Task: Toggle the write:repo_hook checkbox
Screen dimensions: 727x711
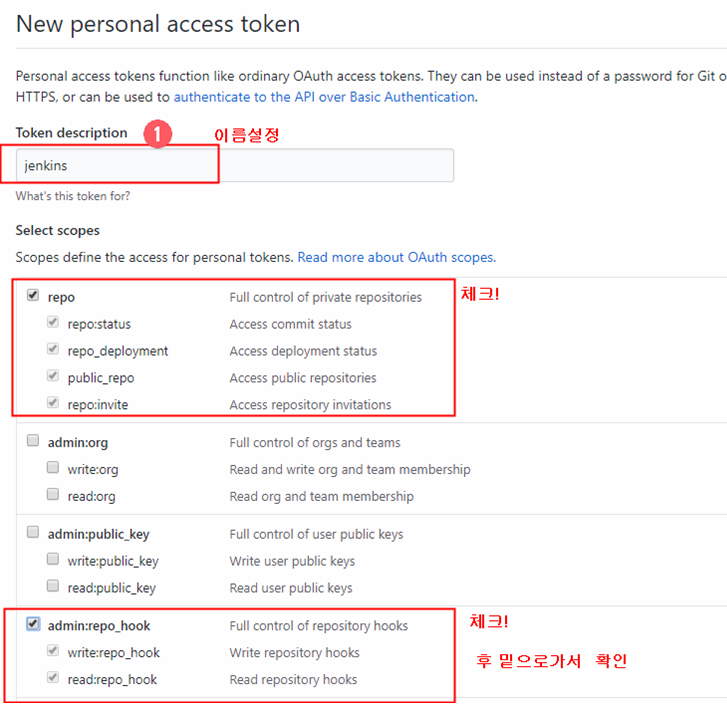Action: point(53,651)
